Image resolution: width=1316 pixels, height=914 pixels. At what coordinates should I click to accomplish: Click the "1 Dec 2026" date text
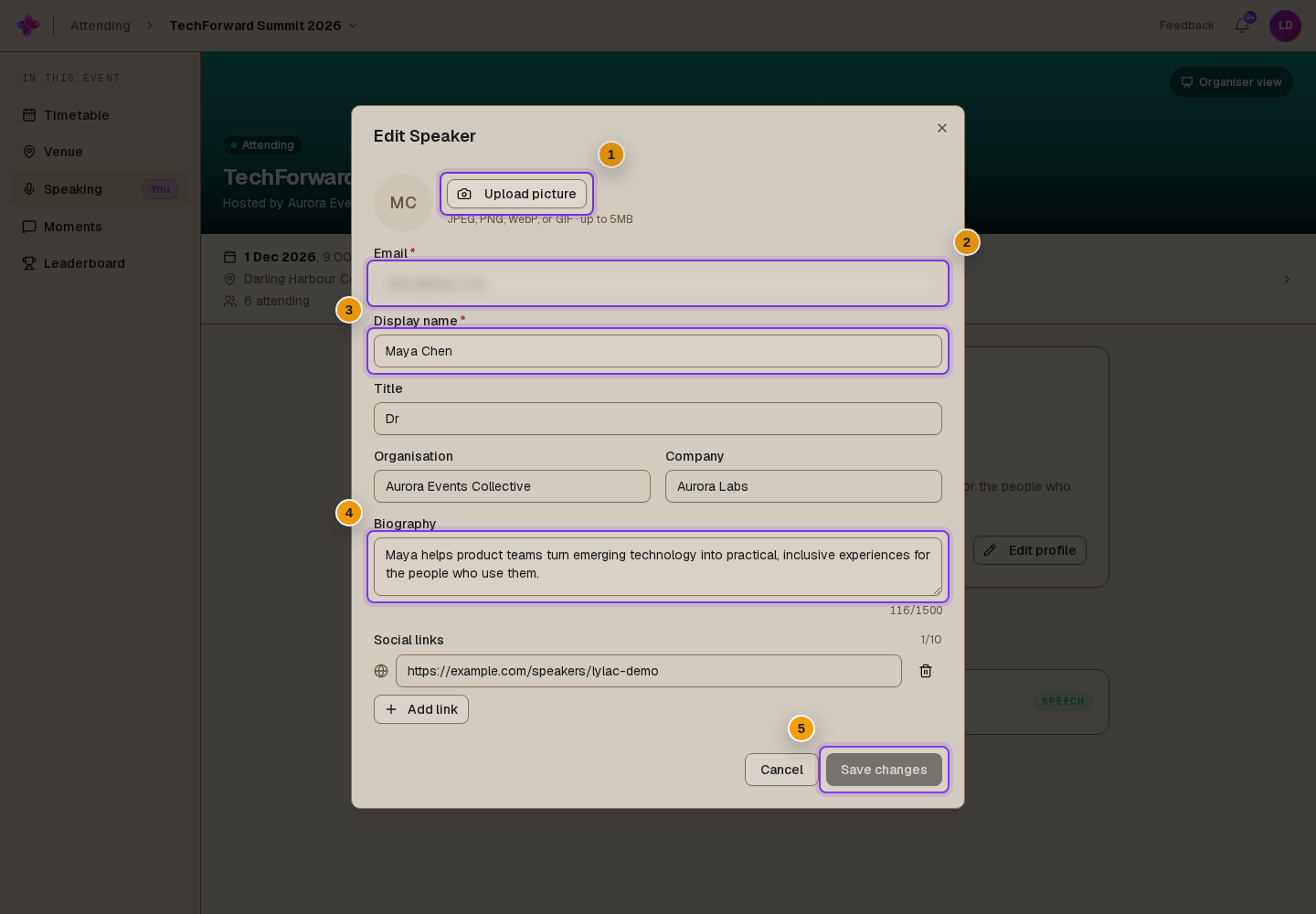coord(280,257)
